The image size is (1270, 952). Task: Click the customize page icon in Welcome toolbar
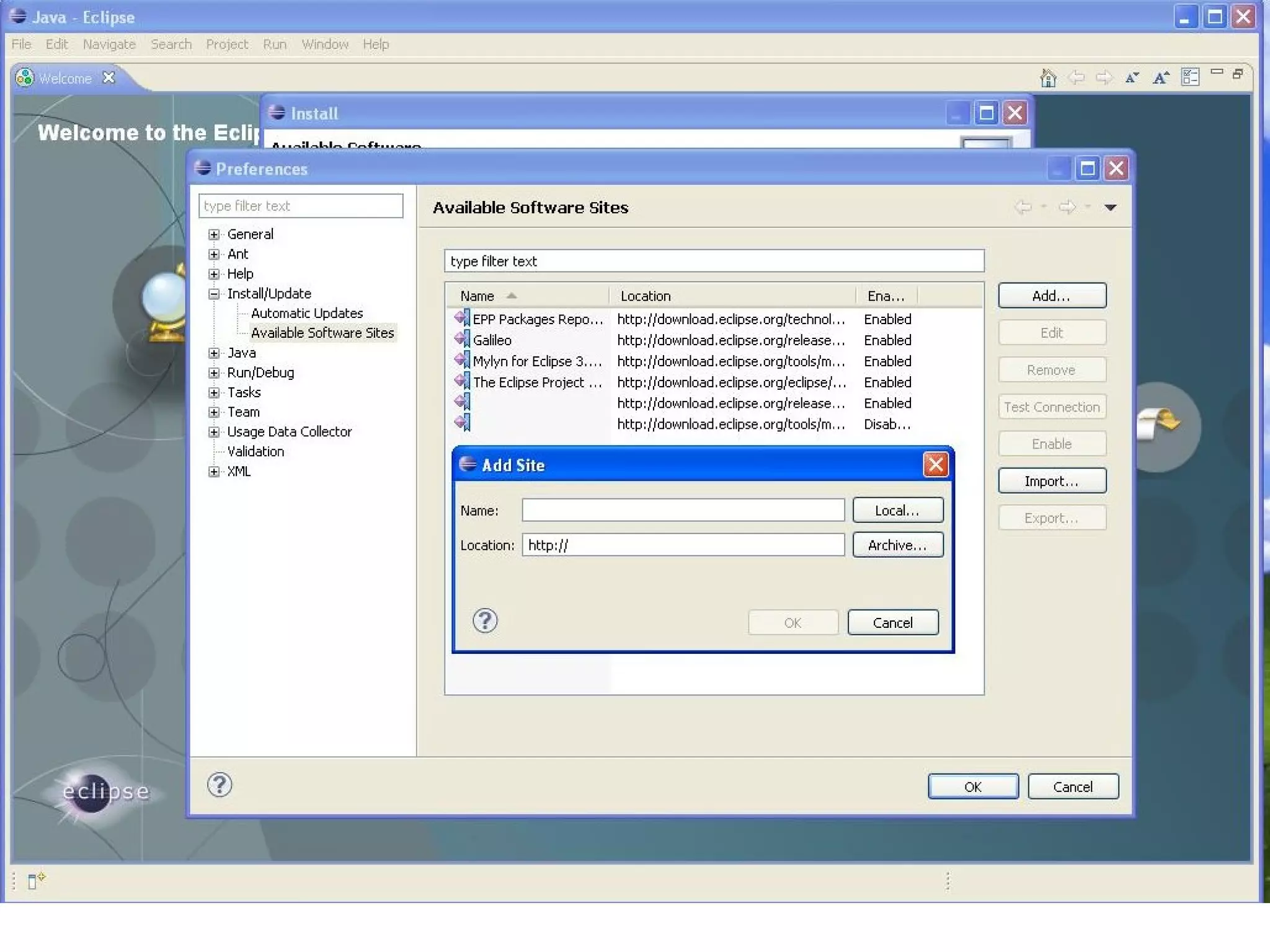point(1190,77)
